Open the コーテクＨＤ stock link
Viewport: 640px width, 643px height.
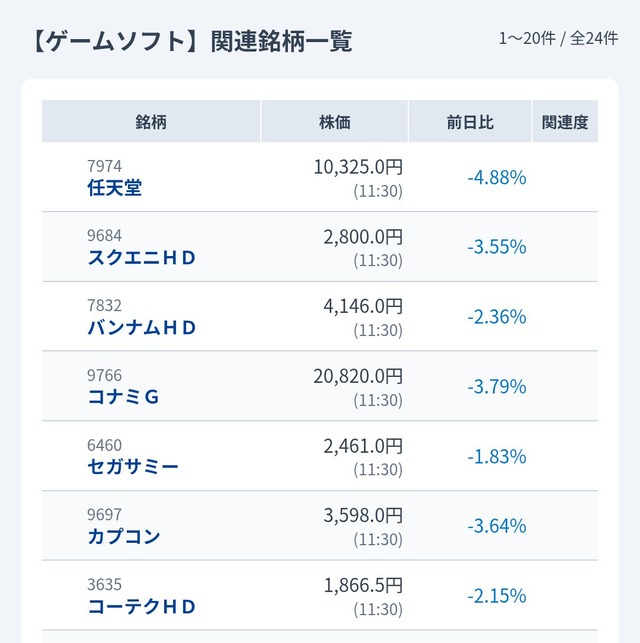[x=142, y=606]
